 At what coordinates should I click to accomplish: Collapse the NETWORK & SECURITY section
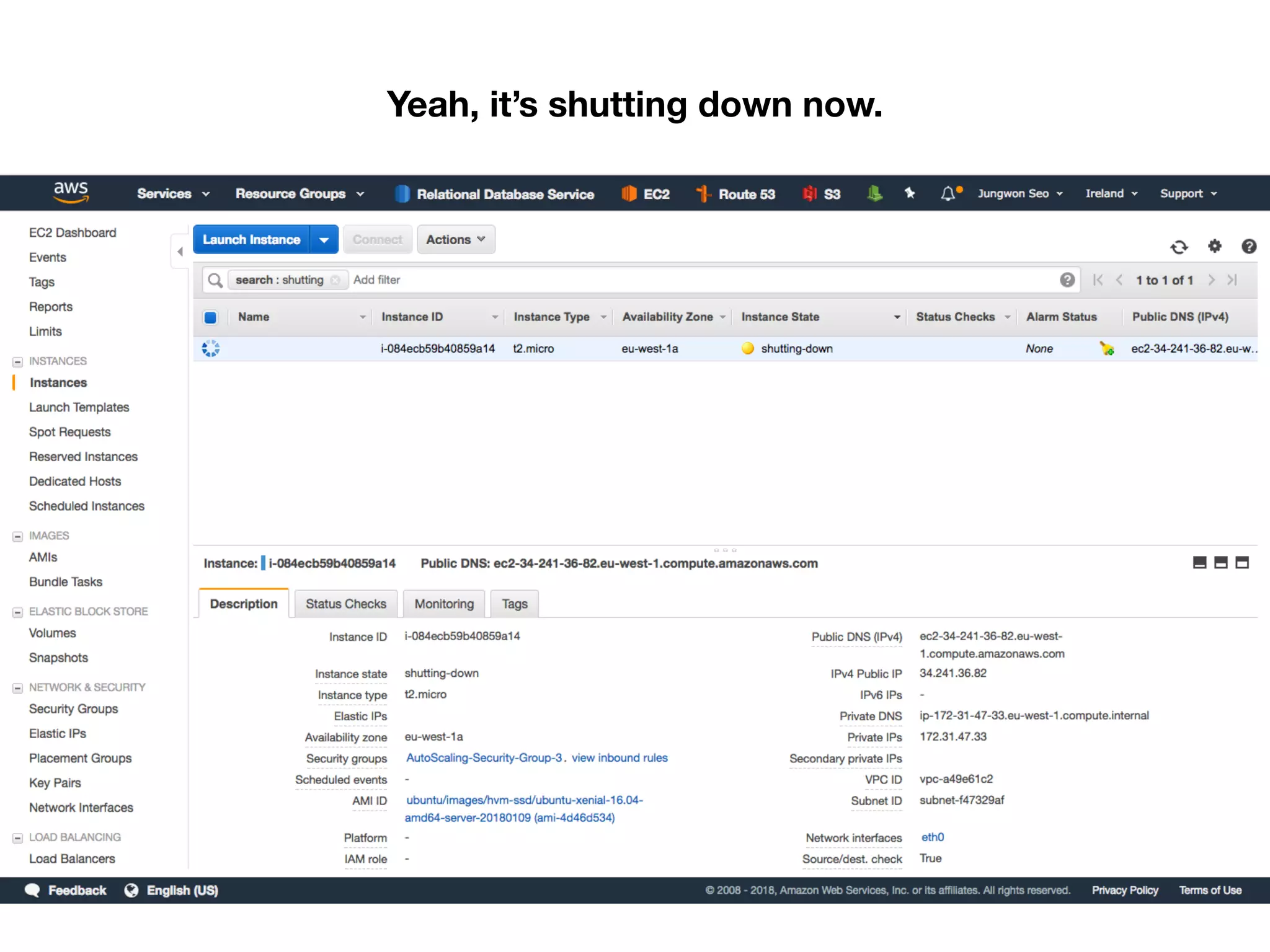pos(17,688)
